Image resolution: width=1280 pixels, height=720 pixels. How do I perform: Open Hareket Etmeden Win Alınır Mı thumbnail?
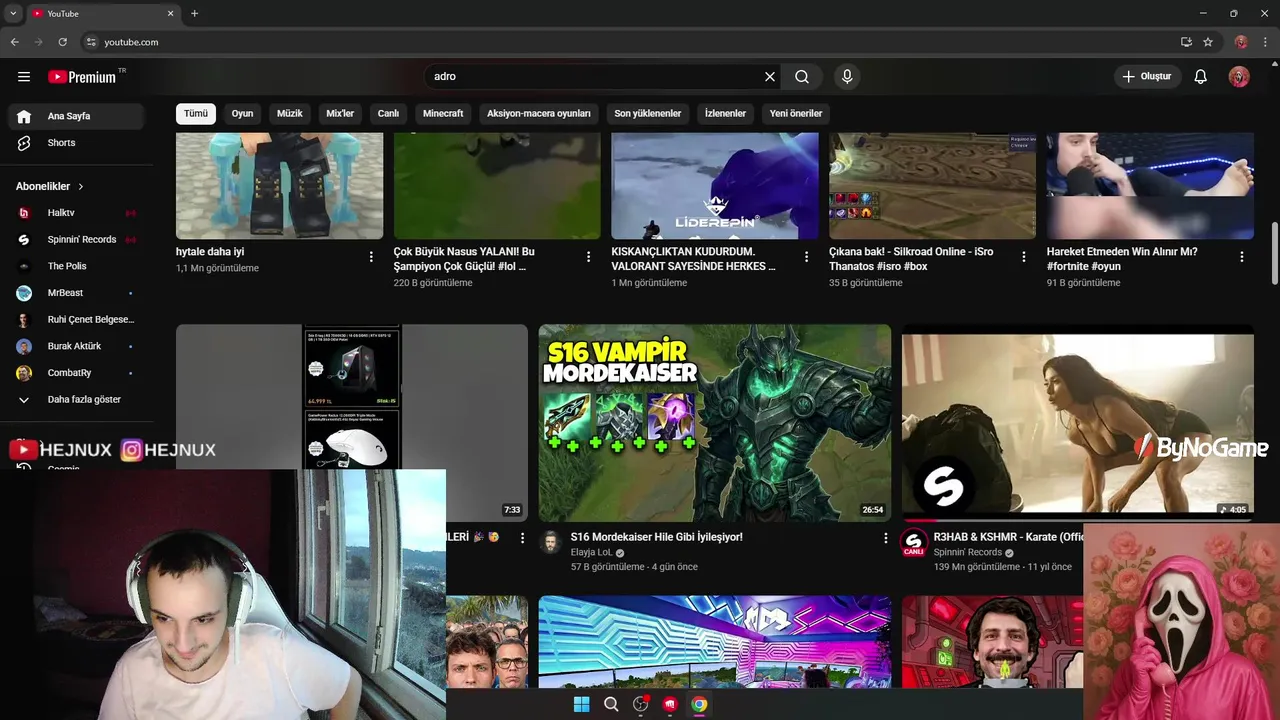pos(1150,186)
